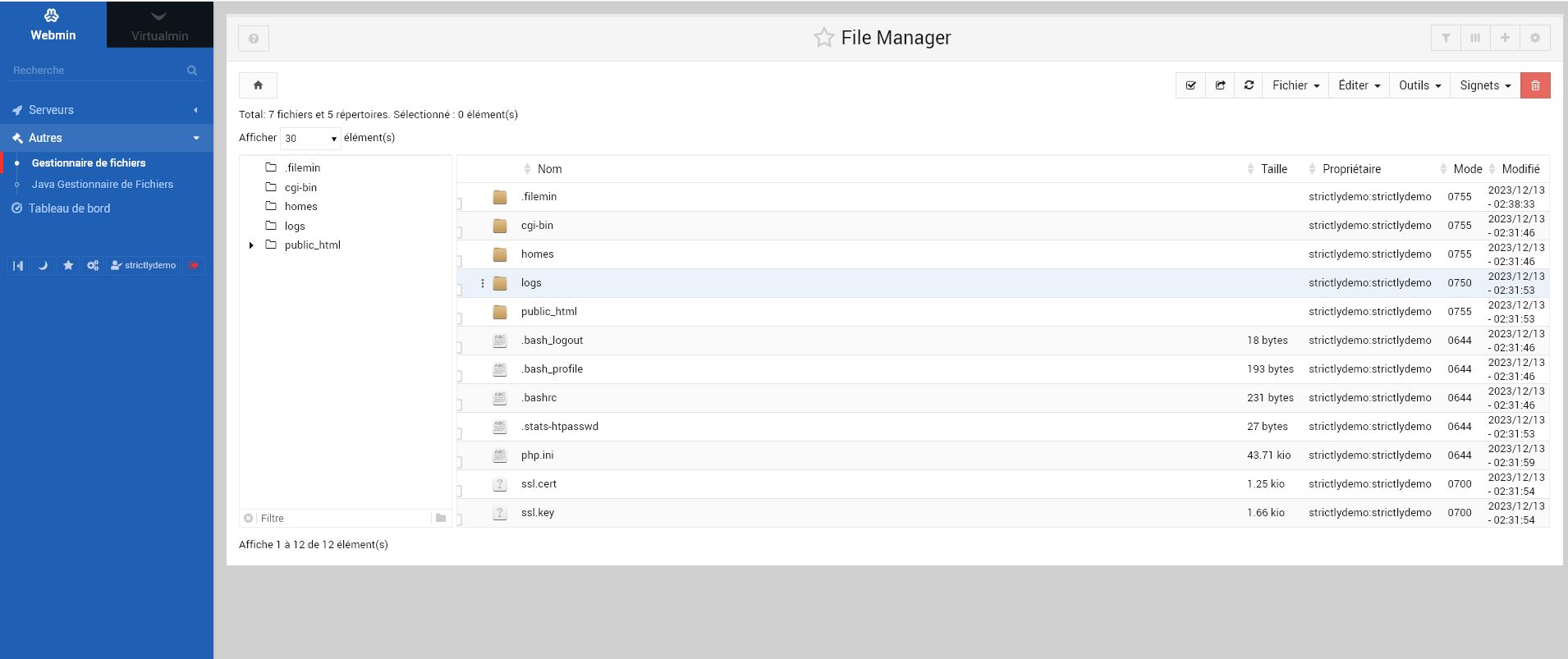1568x659 pixels.
Task: Refresh the file listing
Action: click(x=1249, y=85)
